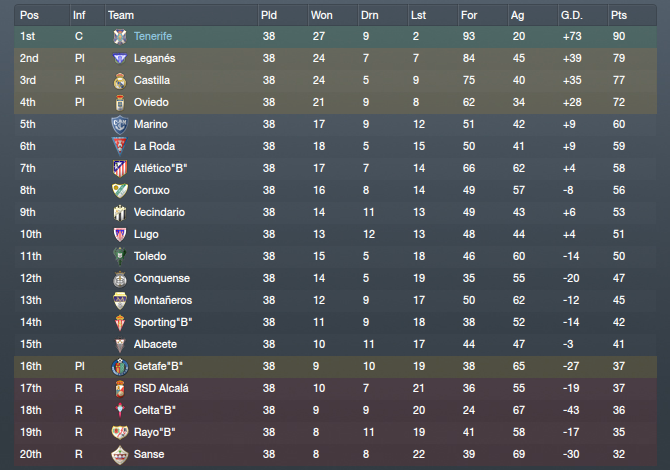Click the Oviedo club badge
The width and height of the screenshot is (670, 470).
tap(120, 103)
